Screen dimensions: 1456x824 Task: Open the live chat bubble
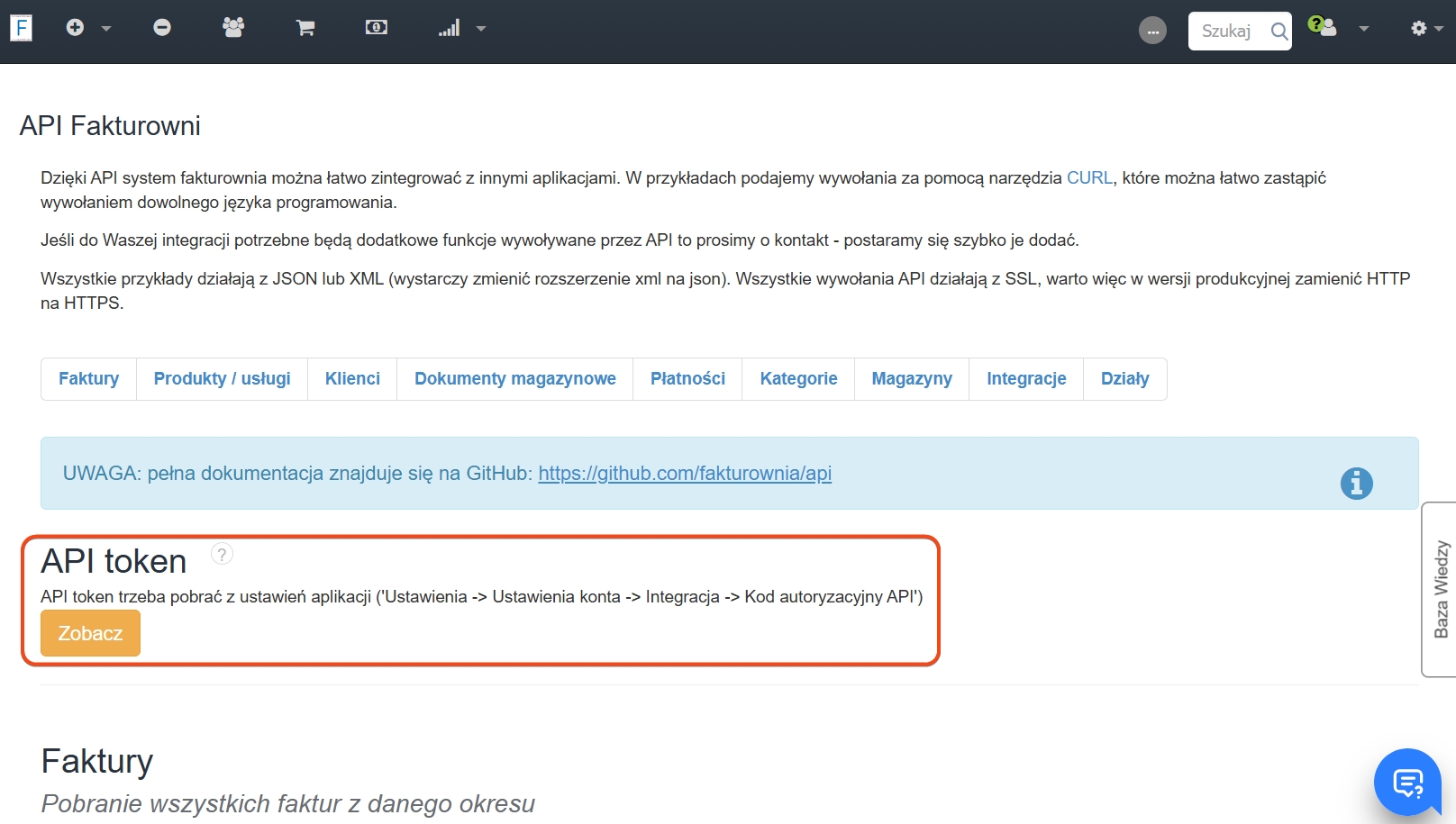[x=1407, y=782]
